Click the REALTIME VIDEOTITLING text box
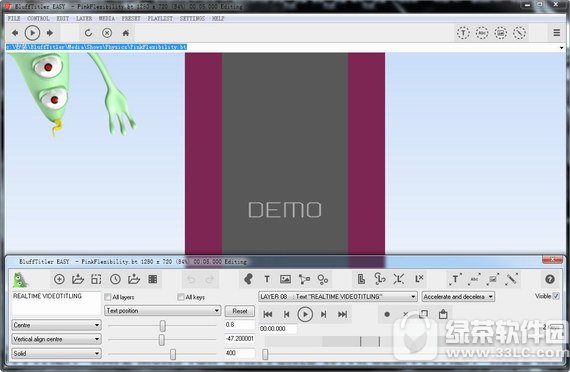 click(56, 303)
